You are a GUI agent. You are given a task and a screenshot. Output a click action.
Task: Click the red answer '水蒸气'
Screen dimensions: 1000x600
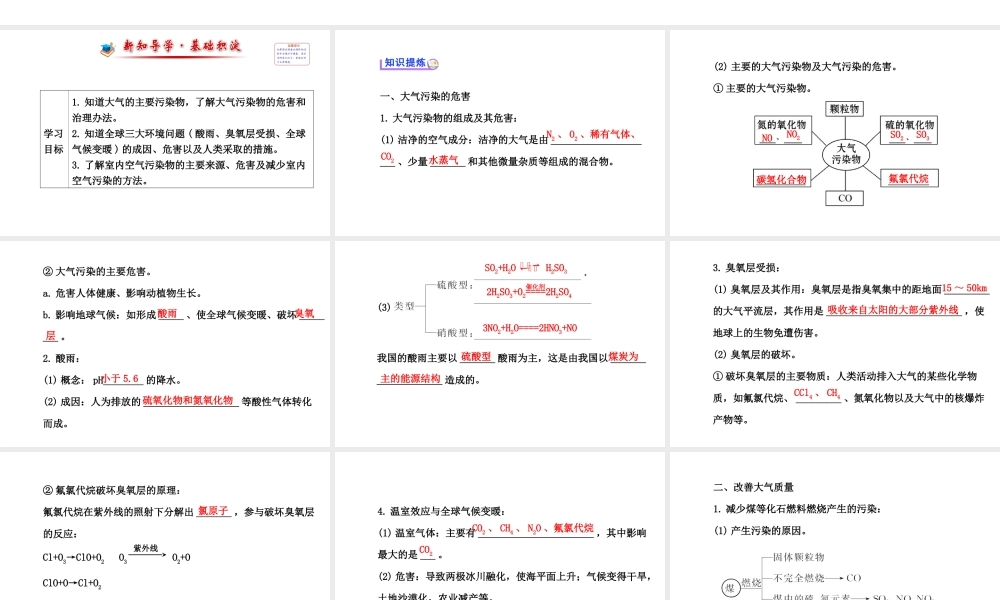pyautogui.click(x=443, y=161)
